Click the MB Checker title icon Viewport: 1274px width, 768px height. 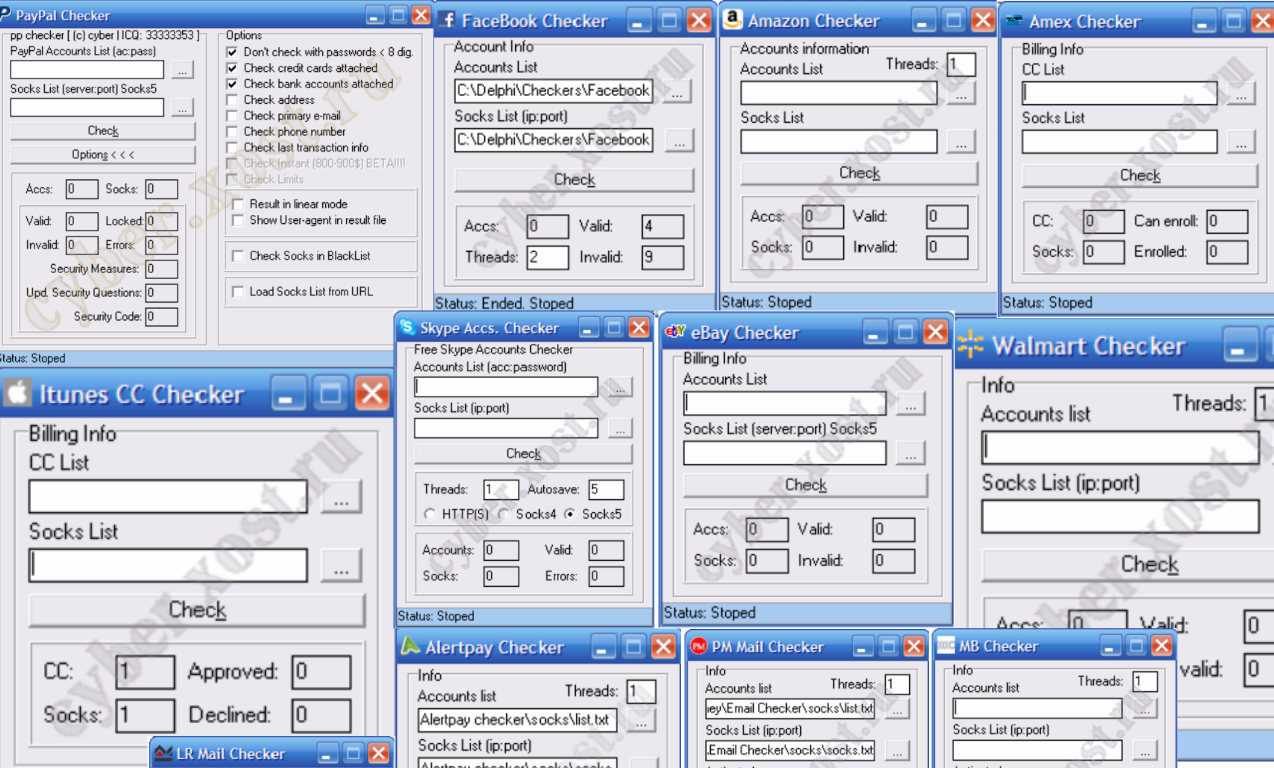[x=946, y=646]
